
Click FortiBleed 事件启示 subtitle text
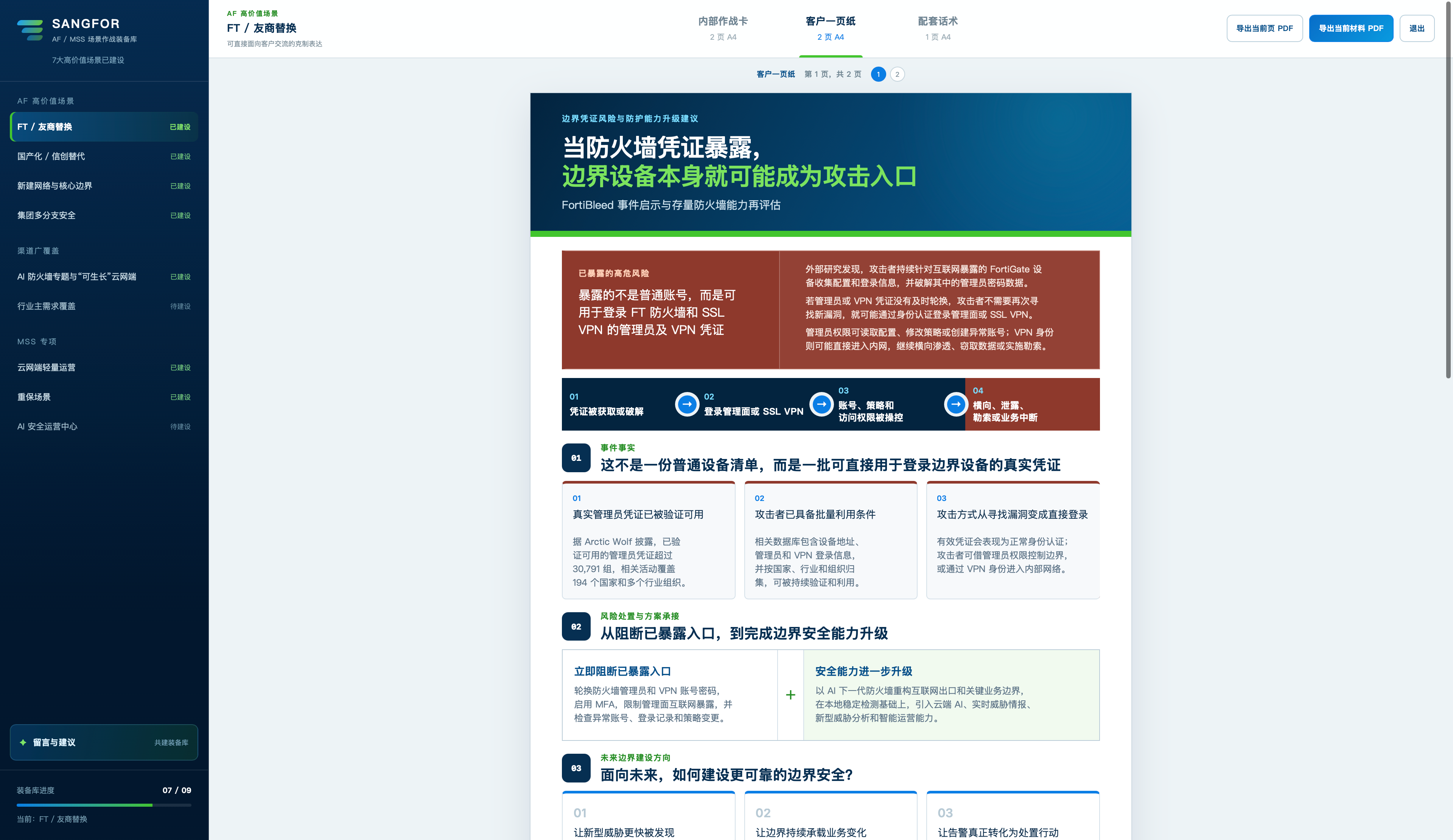point(671,205)
